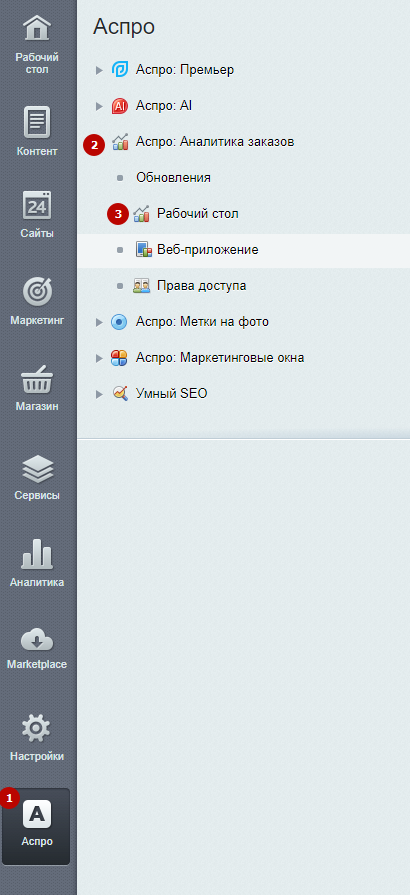The height and width of the screenshot is (895, 410).
Task: Expand the Аспро: Премьер tree node
Action: (99, 70)
